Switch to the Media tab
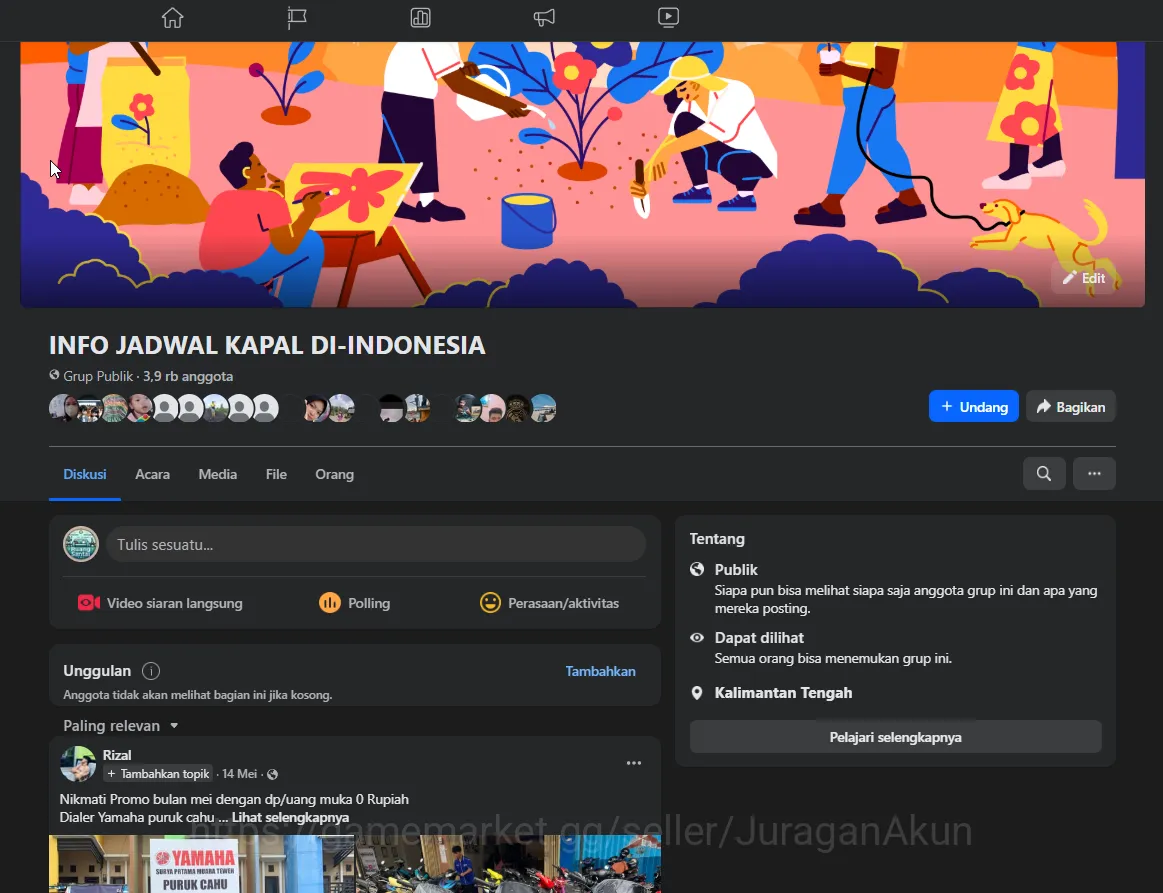This screenshot has height=893, width=1163. pyautogui.click(x=217, y=474)
